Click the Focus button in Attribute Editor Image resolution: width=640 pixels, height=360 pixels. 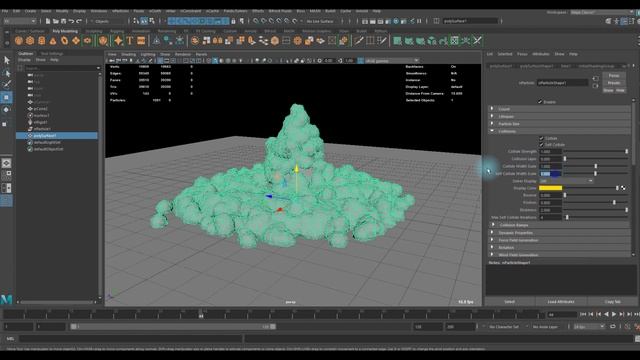(613, 76)
